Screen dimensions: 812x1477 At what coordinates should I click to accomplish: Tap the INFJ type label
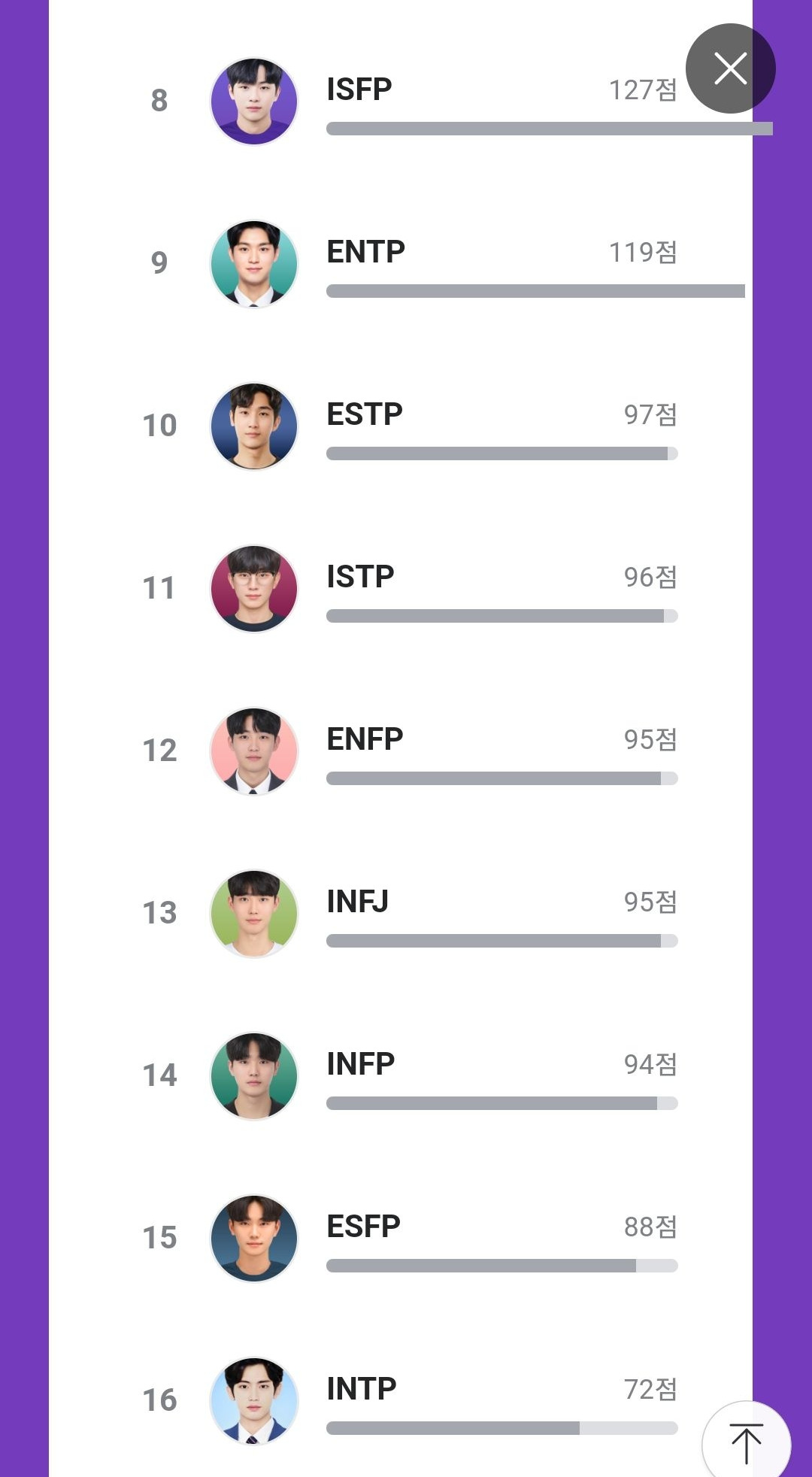point(358,902)
